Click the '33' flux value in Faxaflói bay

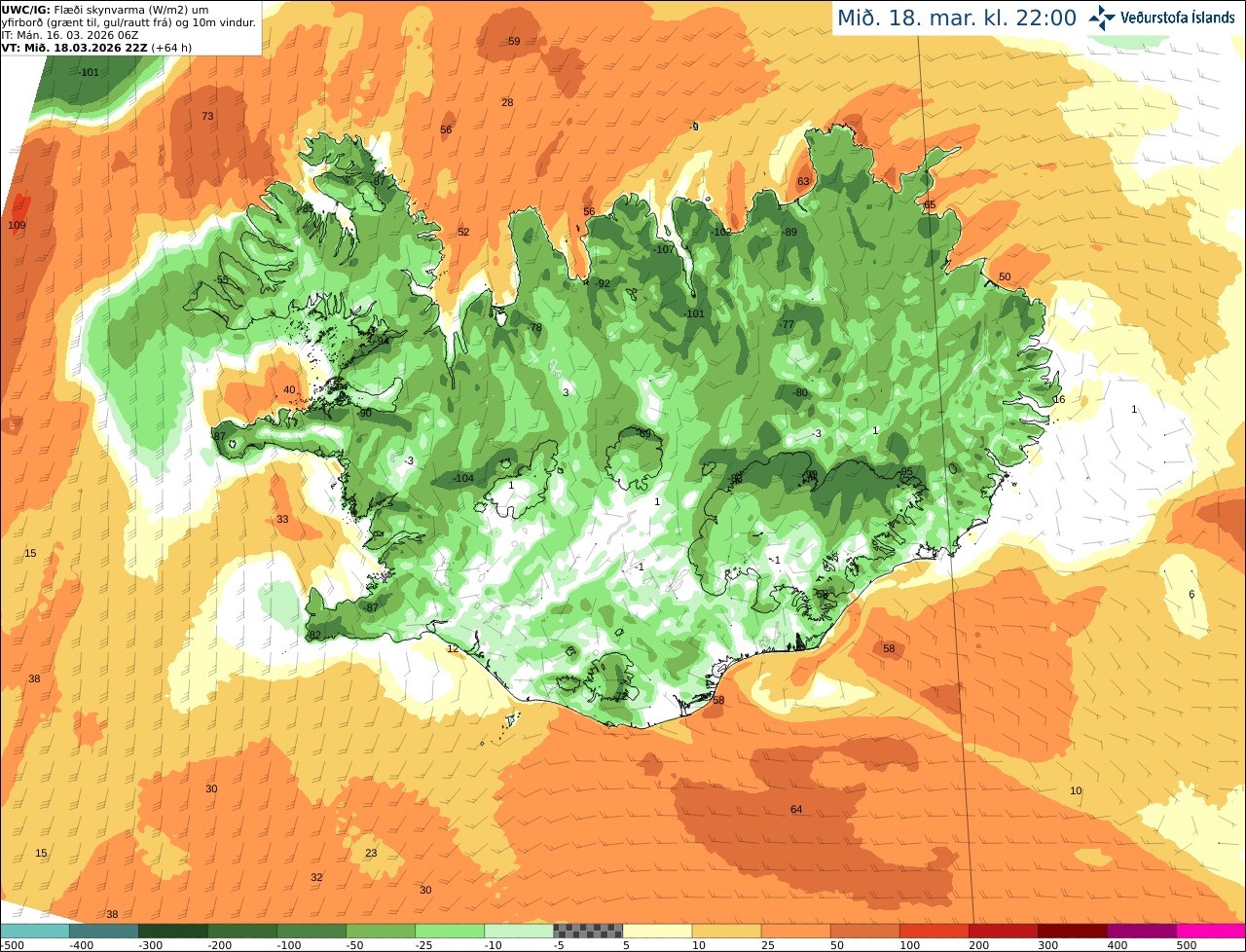(x=282, y=520)
